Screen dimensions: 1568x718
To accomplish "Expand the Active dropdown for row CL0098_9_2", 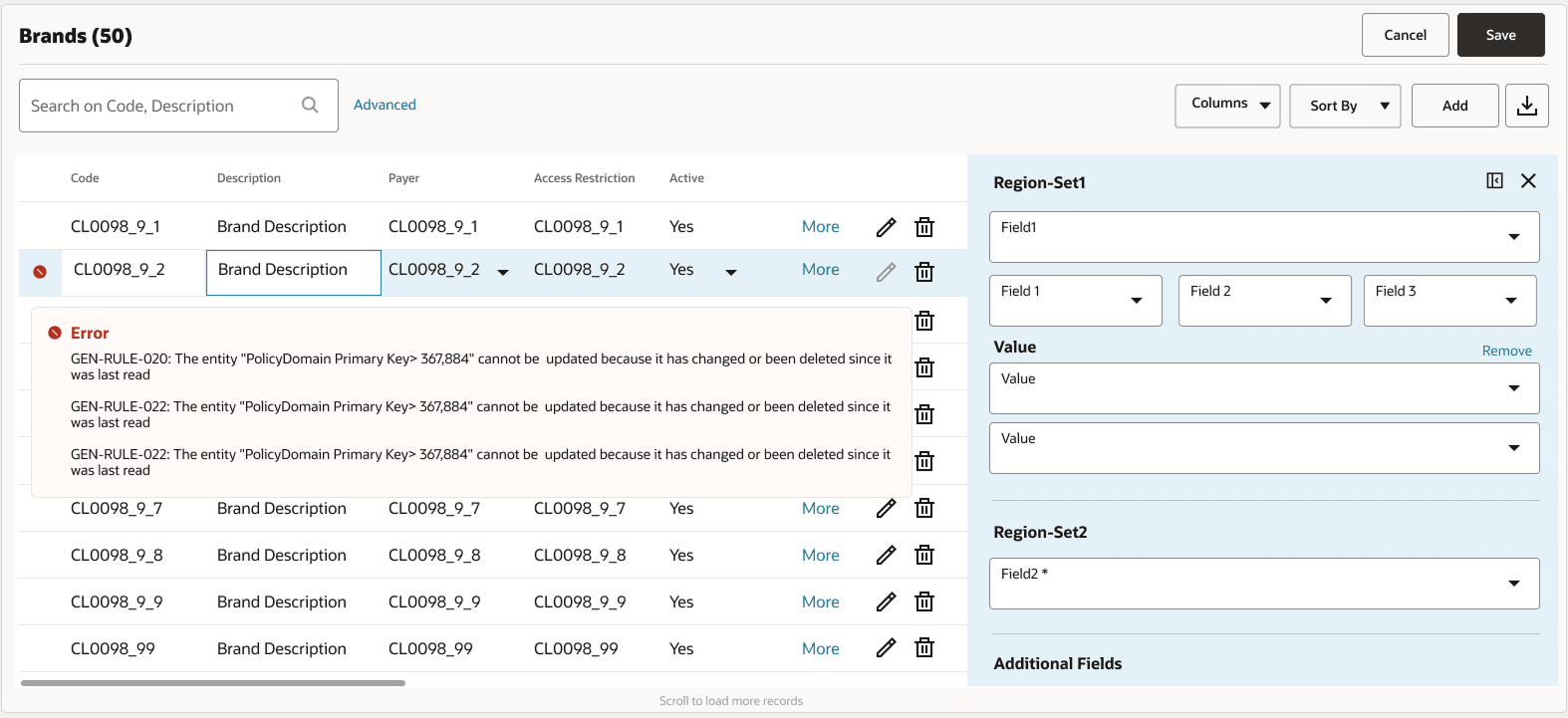I will (731, 272).
